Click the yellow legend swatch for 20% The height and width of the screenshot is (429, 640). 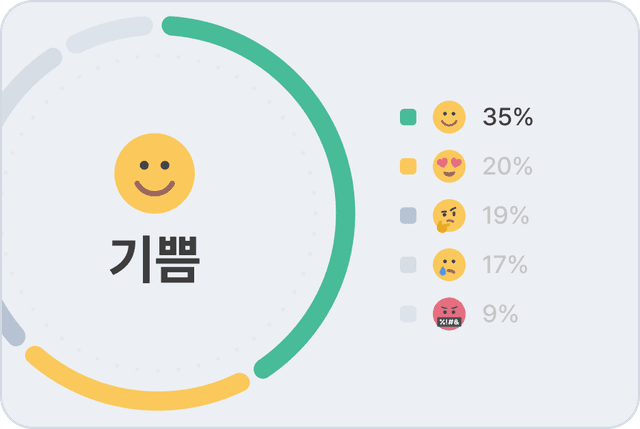[x=408, y=166]
